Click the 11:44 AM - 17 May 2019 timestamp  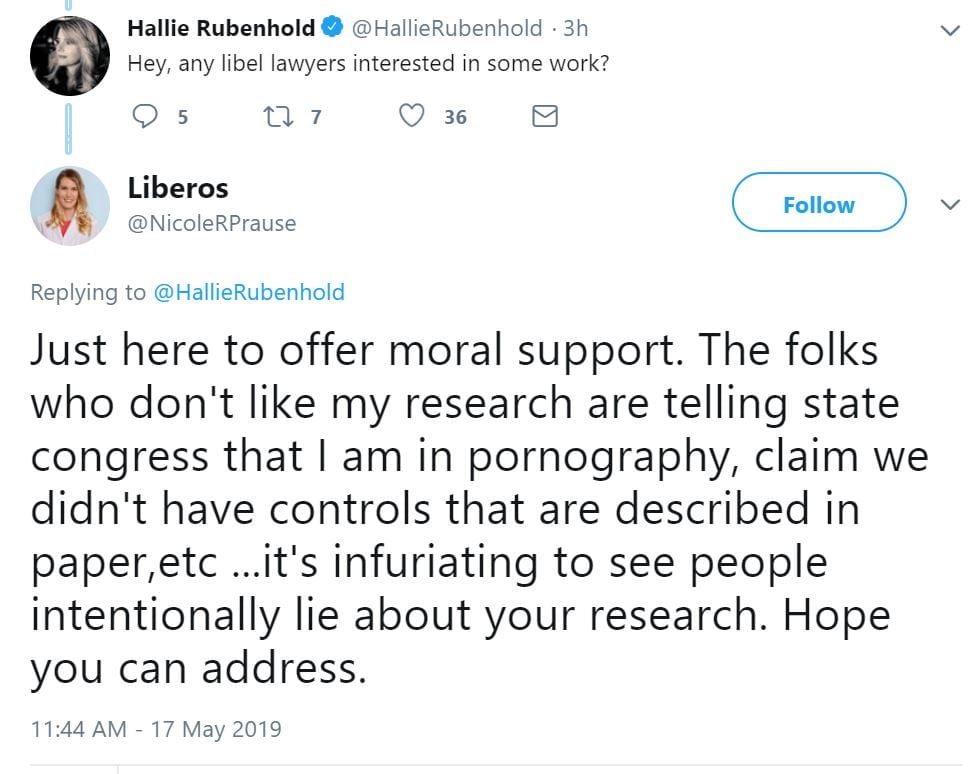[x=156, y=729]
